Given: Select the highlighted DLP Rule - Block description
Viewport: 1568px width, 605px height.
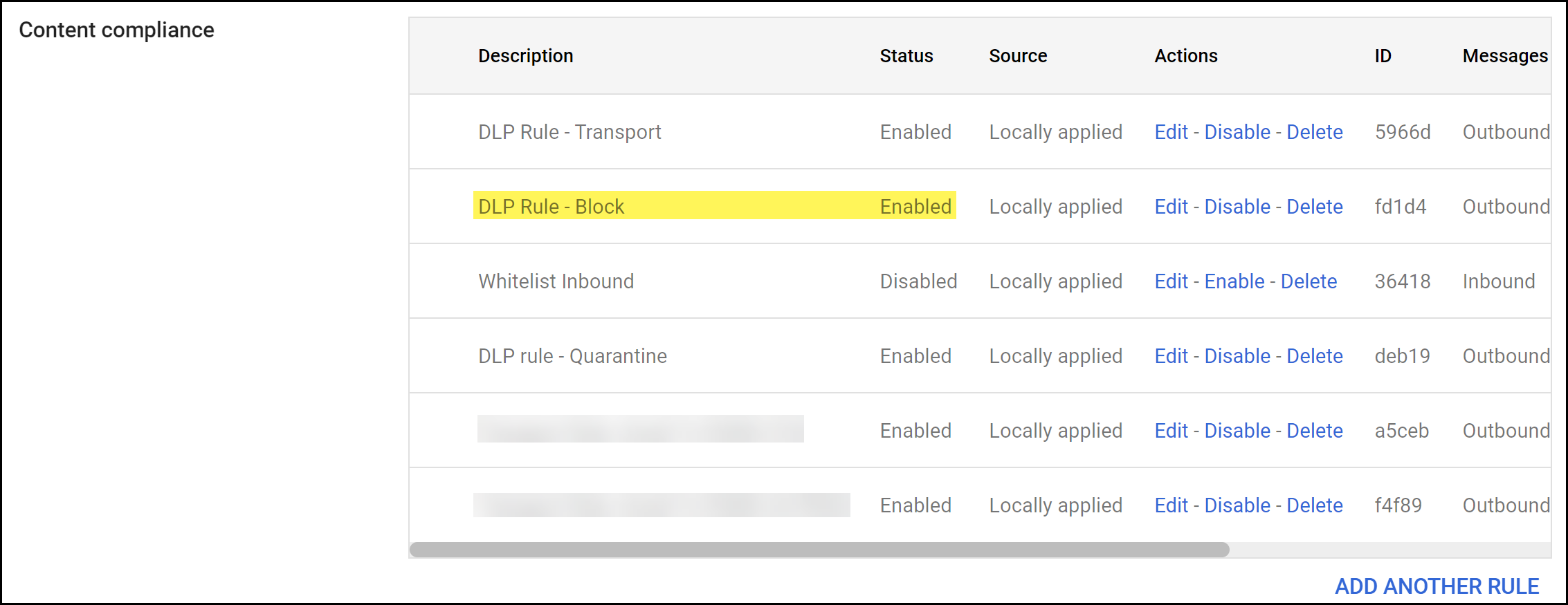Looking at the screenshot, I should click(551, 207).
